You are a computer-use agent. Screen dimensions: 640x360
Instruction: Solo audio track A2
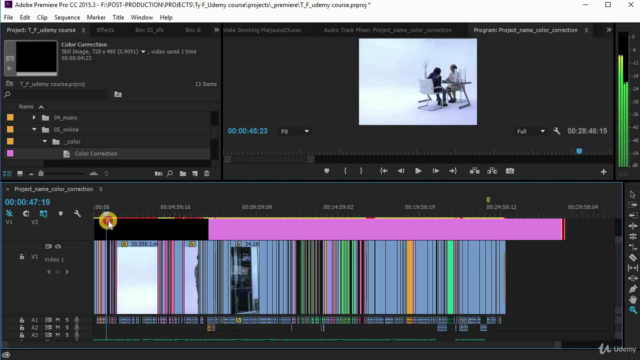(x=67, y=327)
